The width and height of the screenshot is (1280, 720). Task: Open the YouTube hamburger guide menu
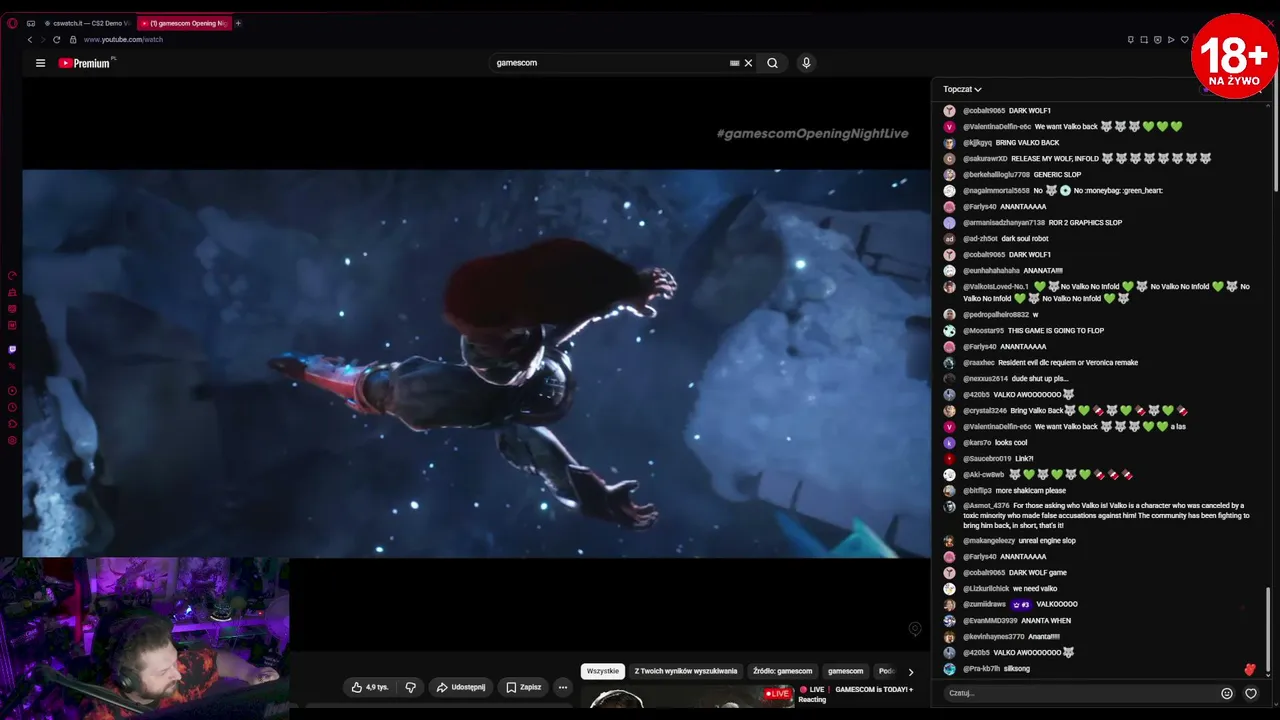tap(40, 63)
